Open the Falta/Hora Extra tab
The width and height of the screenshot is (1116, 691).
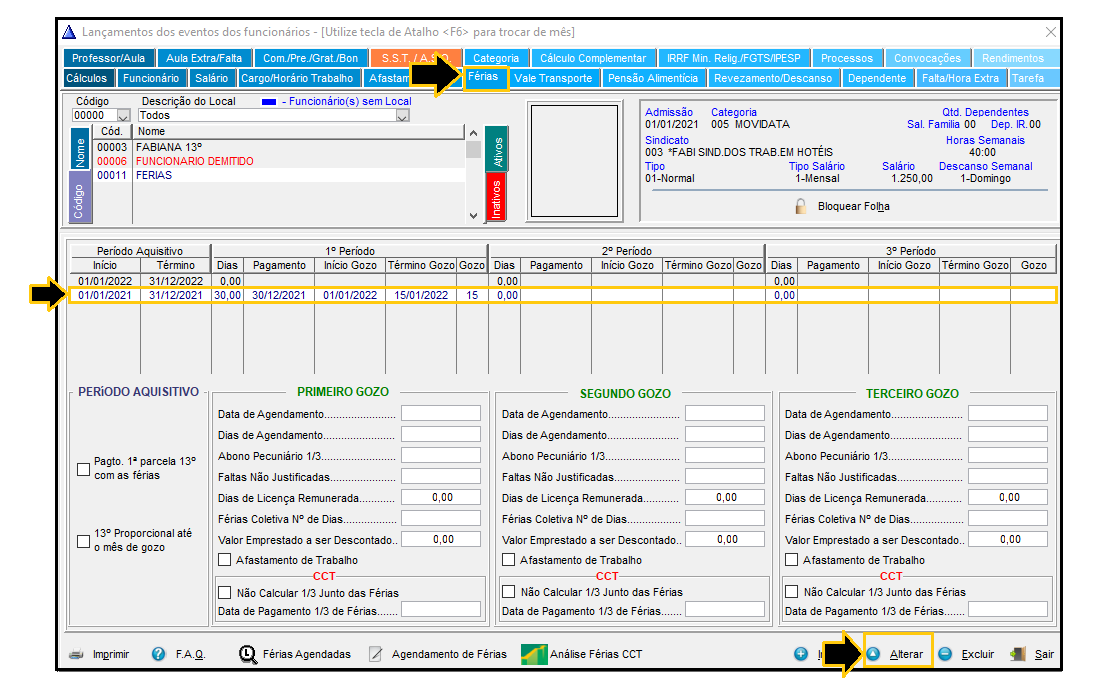pyautogui.click(x=960, y=78)
